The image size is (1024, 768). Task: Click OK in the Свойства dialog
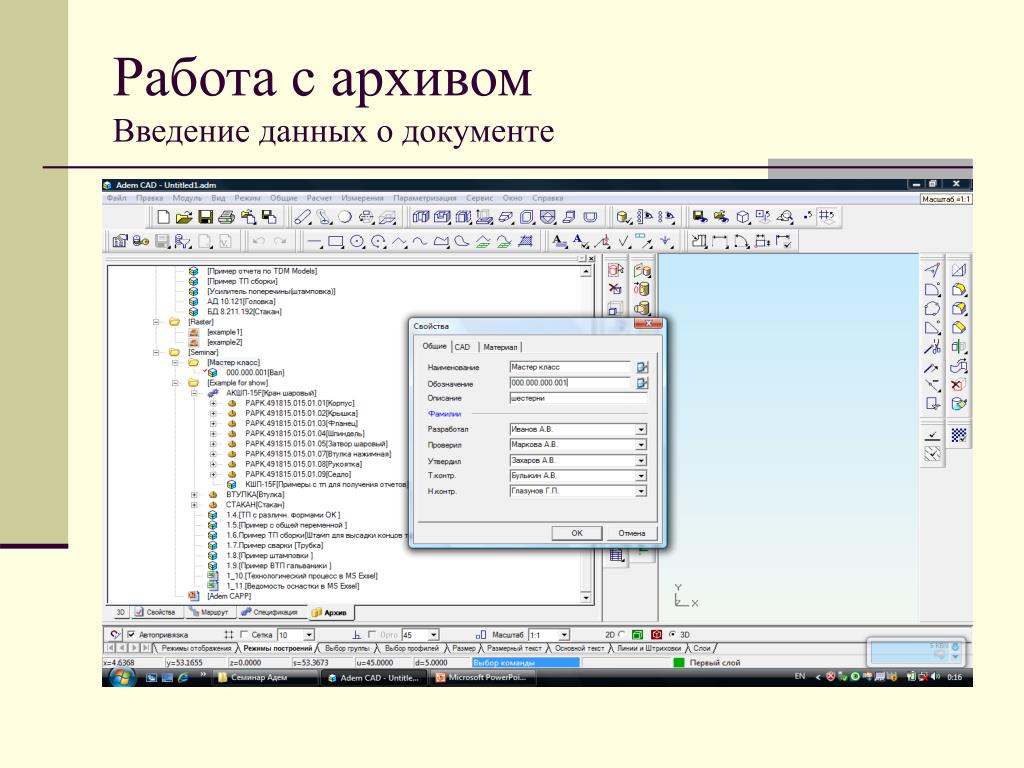click(577, 533)
